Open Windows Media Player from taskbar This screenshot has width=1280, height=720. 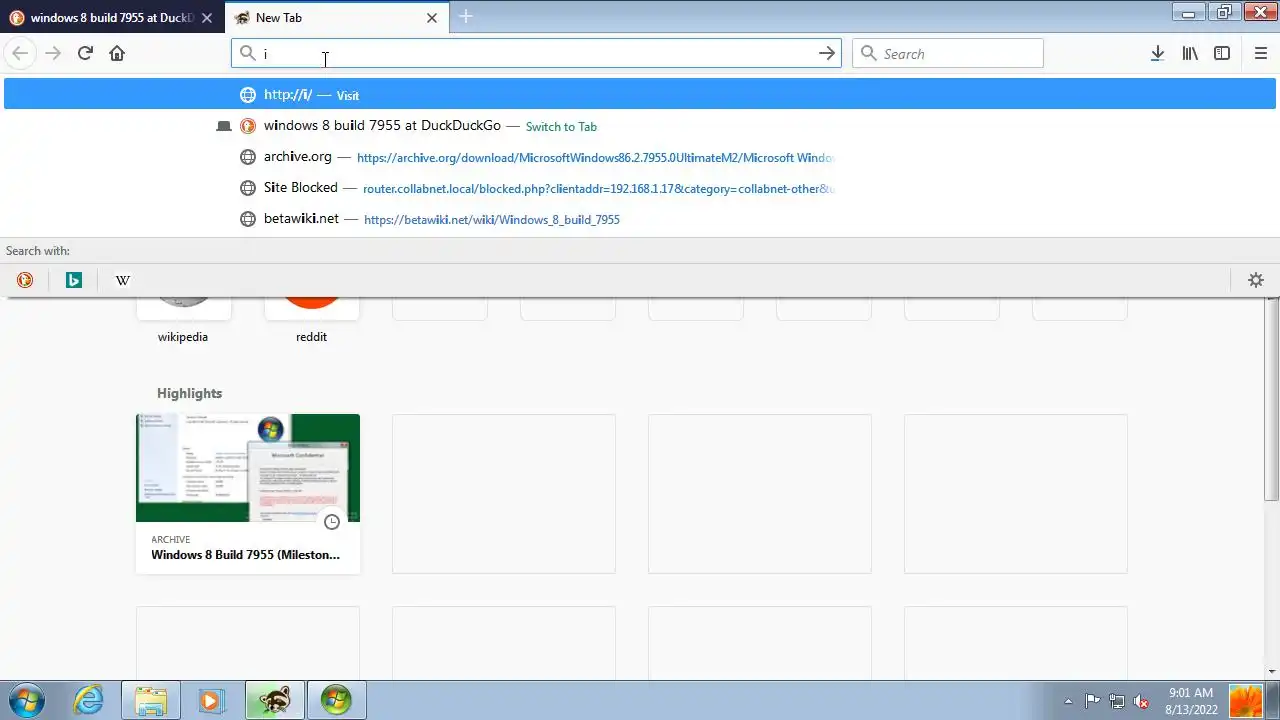click(x=212, y=700)
